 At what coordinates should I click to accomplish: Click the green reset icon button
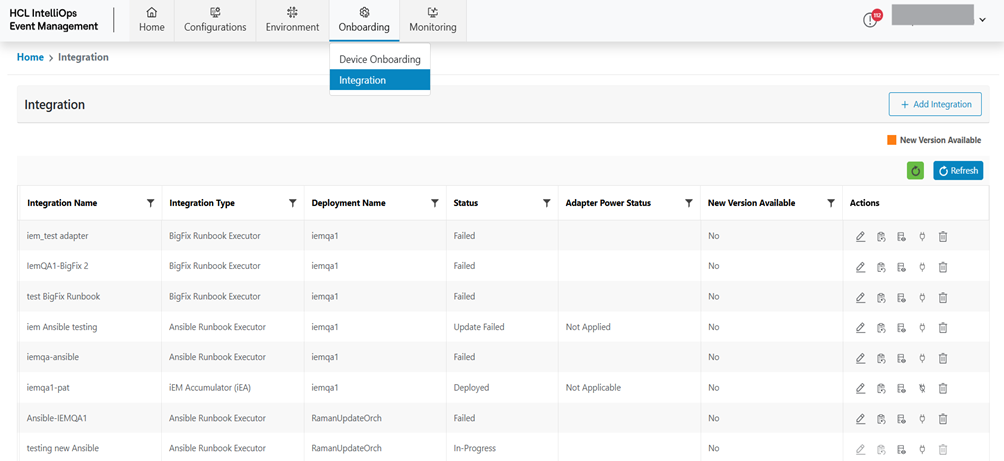point(915,171)
